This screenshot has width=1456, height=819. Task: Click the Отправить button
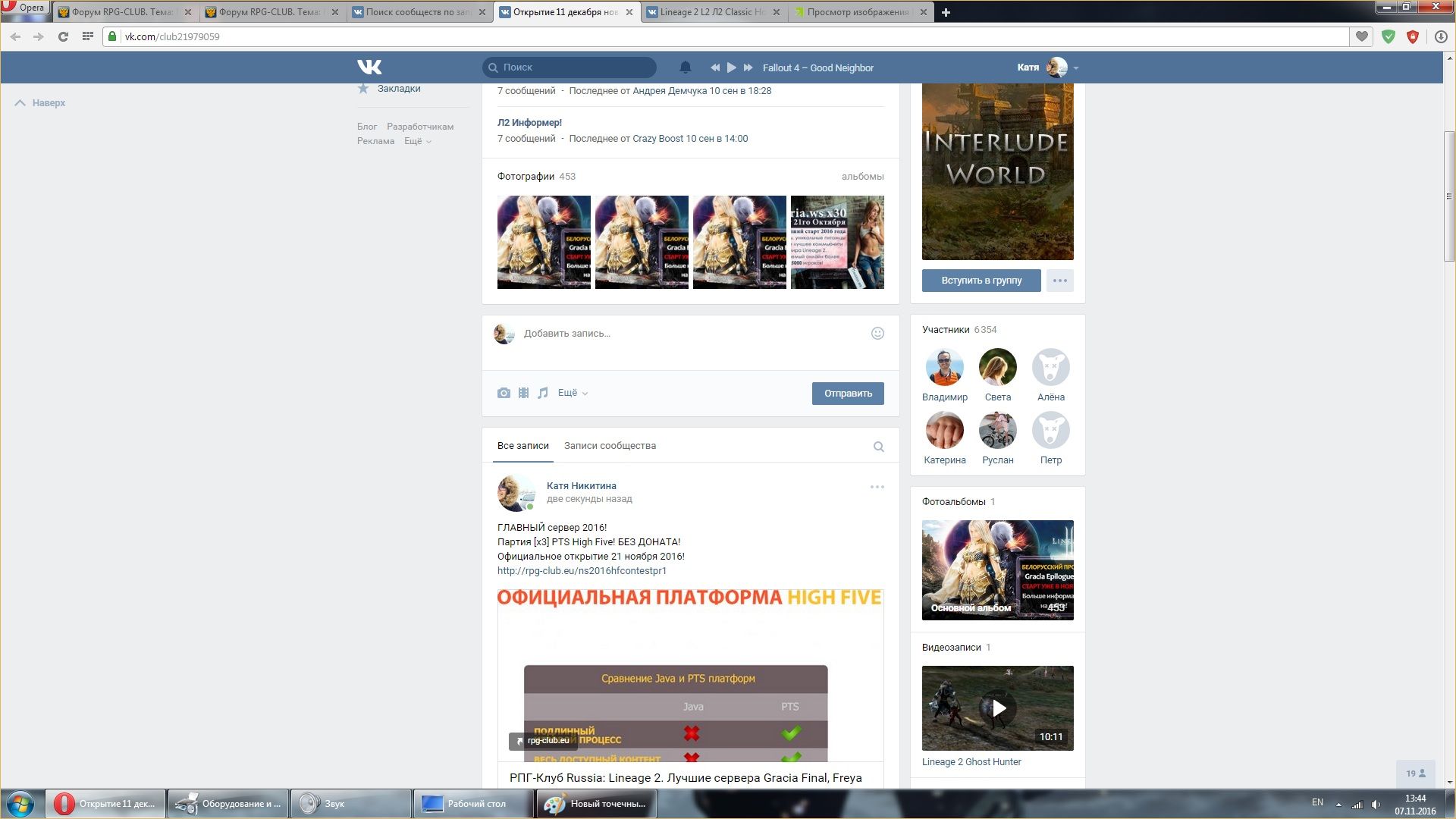[848, 394]
